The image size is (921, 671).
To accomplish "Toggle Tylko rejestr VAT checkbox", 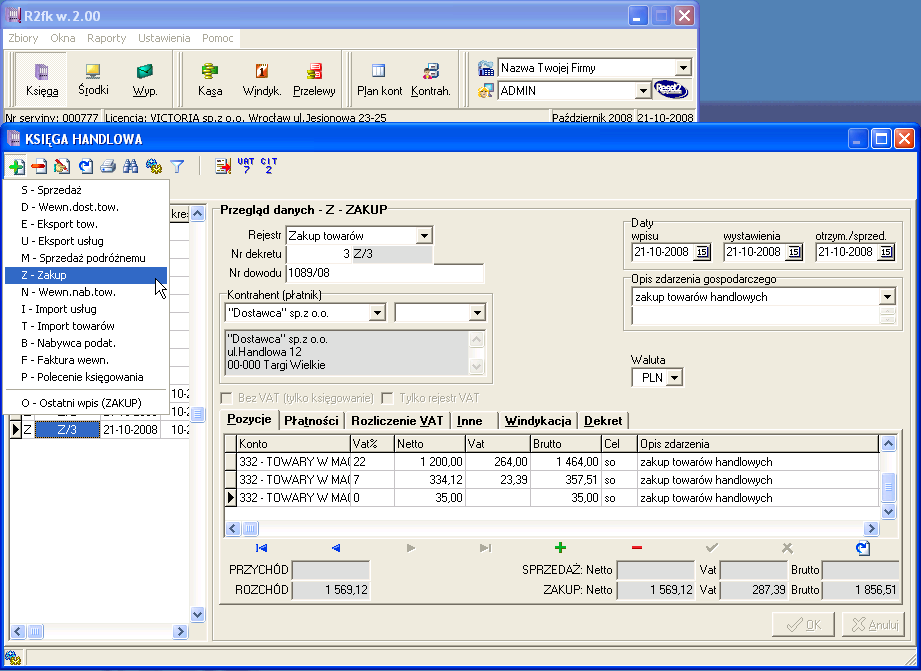I will pos(387,398).
